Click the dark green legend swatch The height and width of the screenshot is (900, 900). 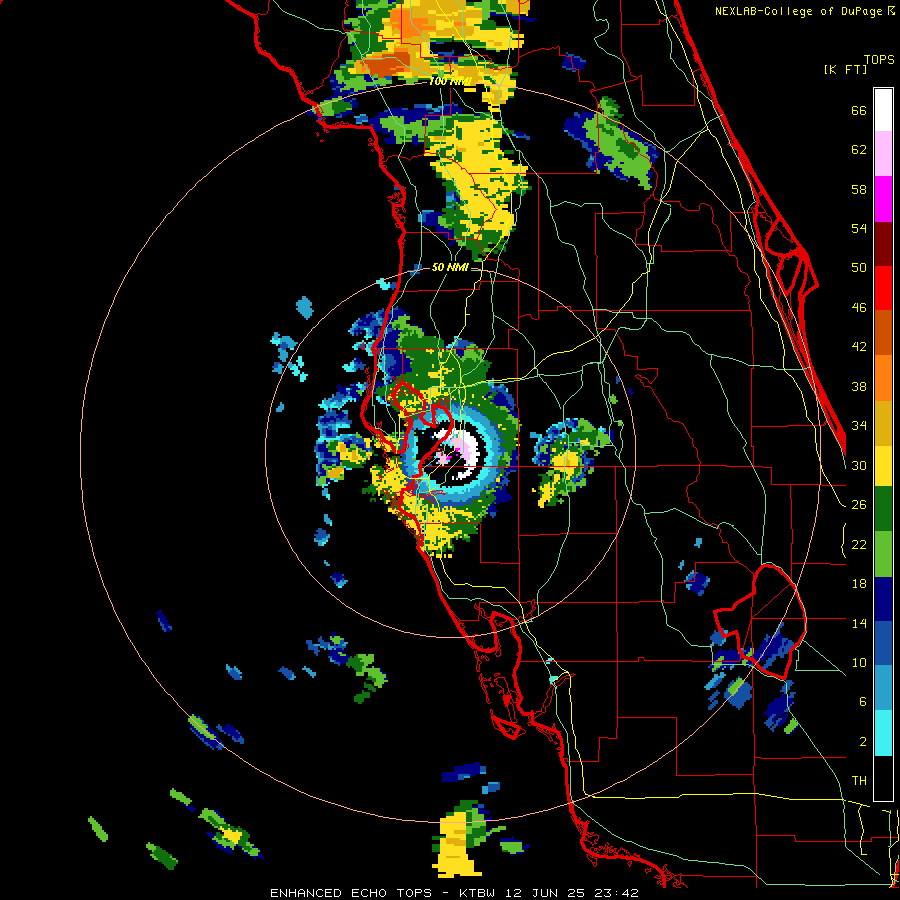883,509
